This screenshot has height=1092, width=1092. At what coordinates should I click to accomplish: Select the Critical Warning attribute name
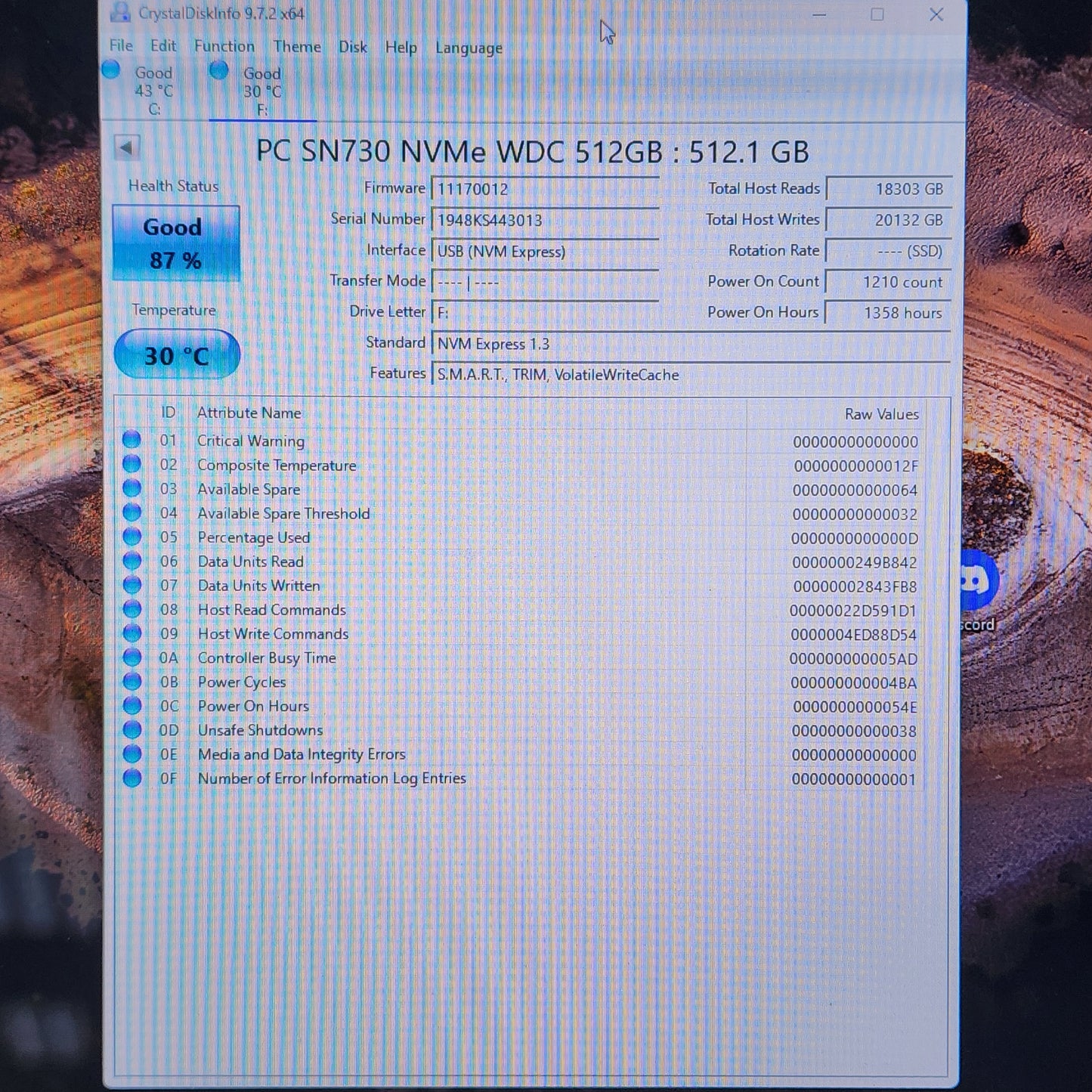coord(251,441)
